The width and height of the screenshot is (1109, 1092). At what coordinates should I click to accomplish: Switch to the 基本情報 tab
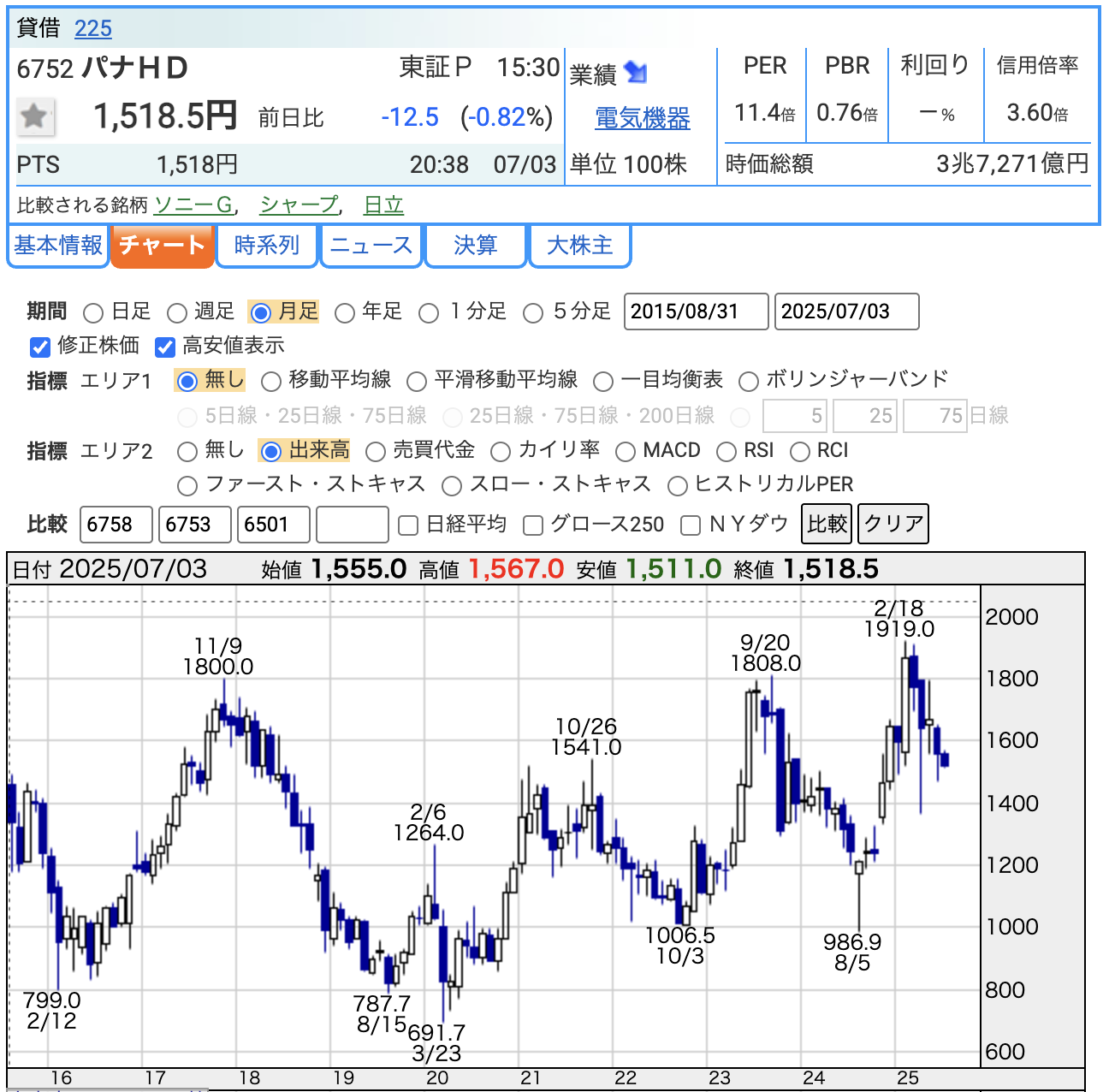tap(58, 246)
